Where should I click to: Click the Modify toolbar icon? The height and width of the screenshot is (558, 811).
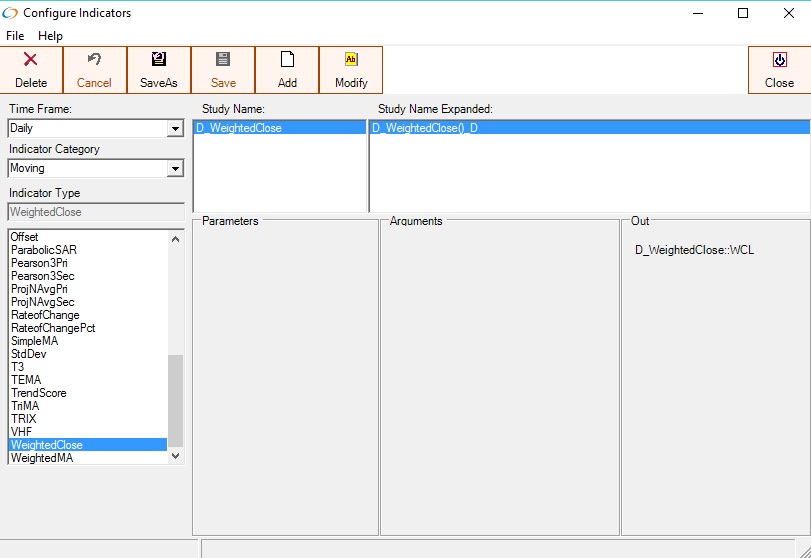pyautogui.click(x=351, y=60)
